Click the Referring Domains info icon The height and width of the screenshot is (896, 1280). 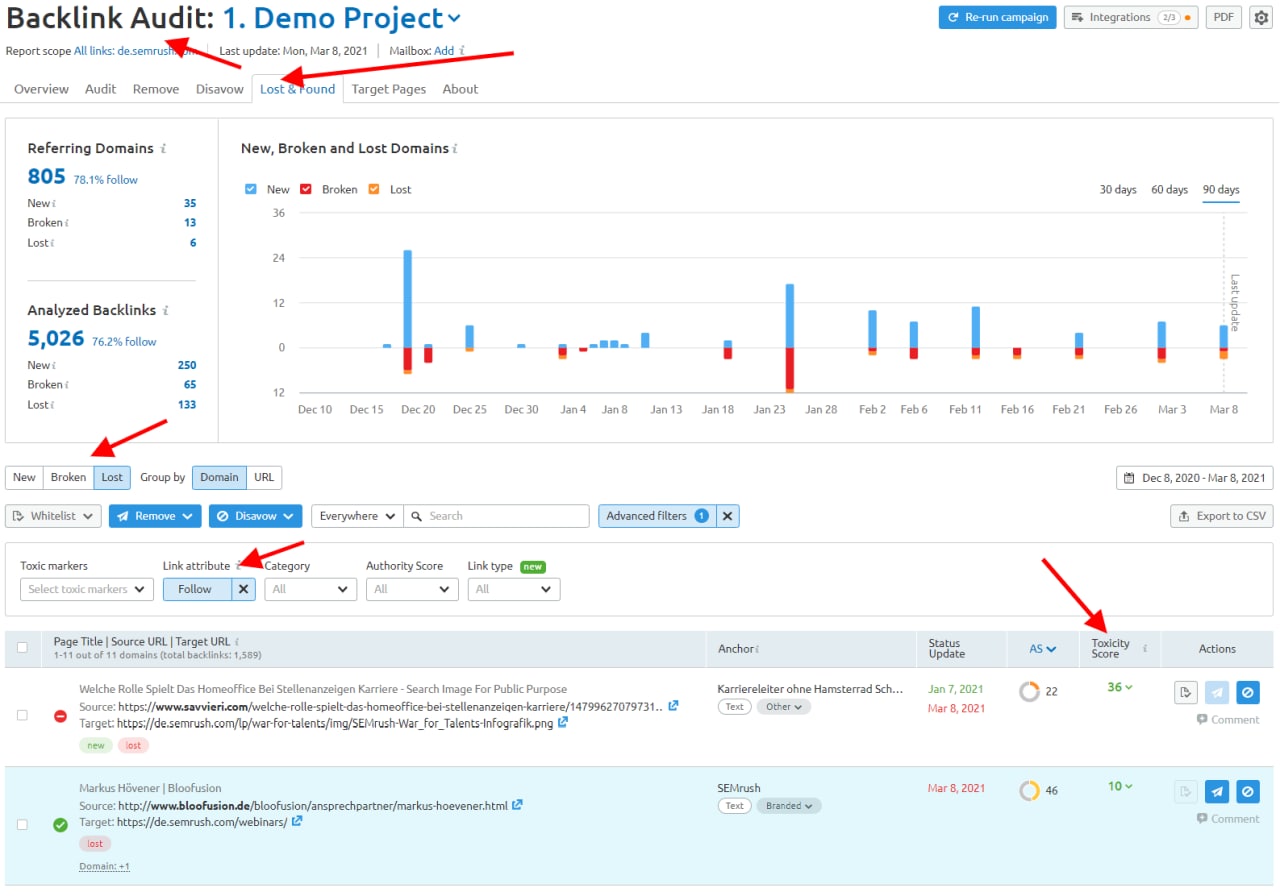pos(163,148)
